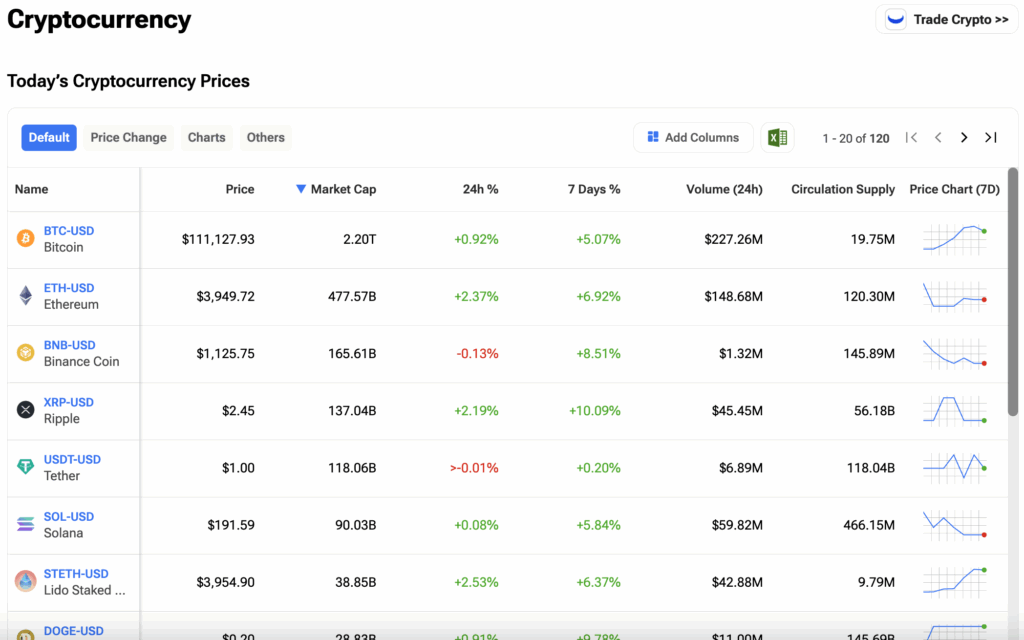Screen dimensions: 1024x640
Task: Click the Bitcoin coin icon
Action: pyautogui.click(x=25, y=239)
